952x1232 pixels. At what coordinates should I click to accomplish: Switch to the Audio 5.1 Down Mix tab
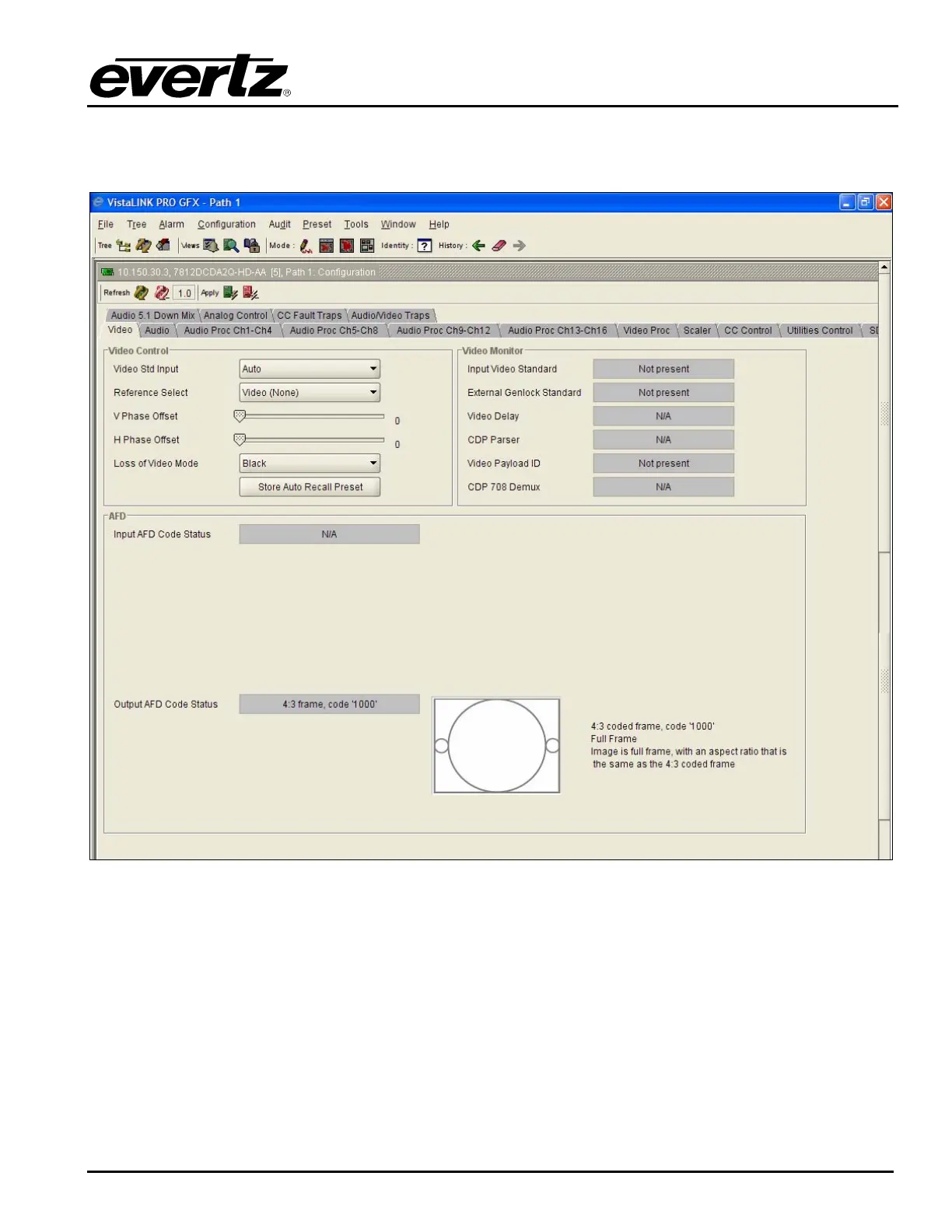click(152, 316)
